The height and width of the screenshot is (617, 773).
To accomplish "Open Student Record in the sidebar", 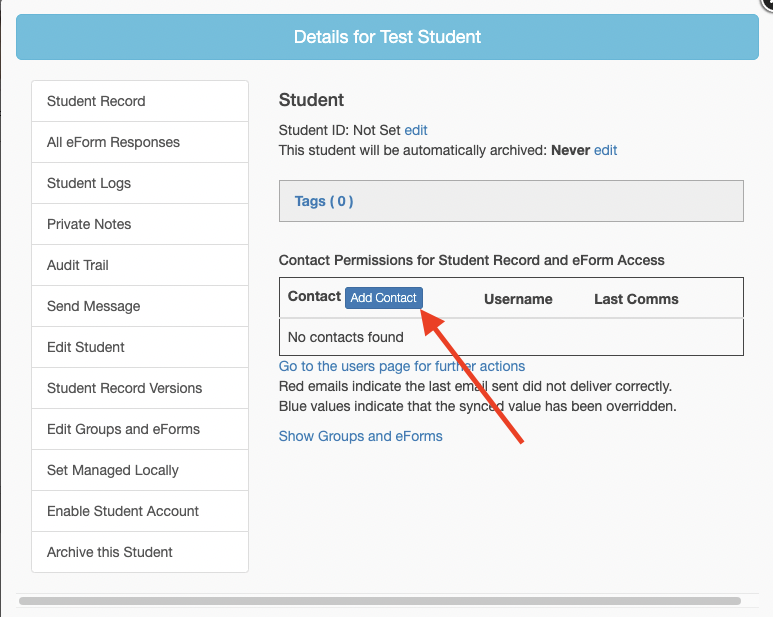I will (x=96, y=101).
